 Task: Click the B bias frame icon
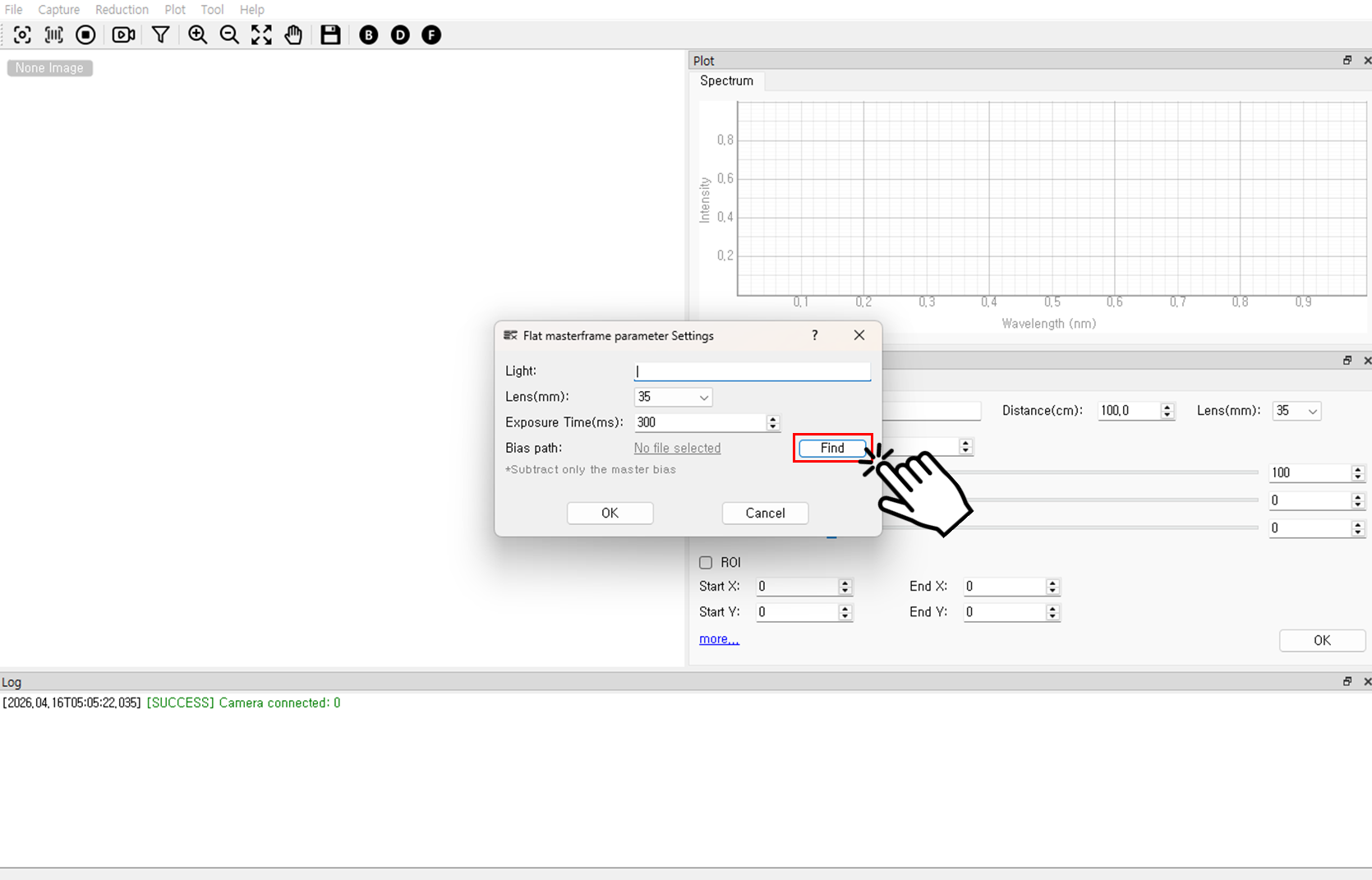click(369, 35)
